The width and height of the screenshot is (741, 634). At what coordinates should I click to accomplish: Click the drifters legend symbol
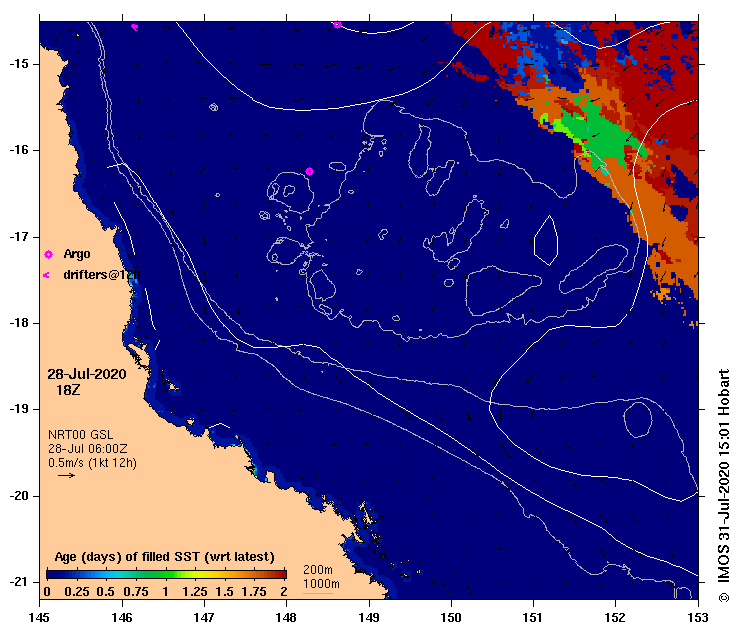(x=46, y=275)
